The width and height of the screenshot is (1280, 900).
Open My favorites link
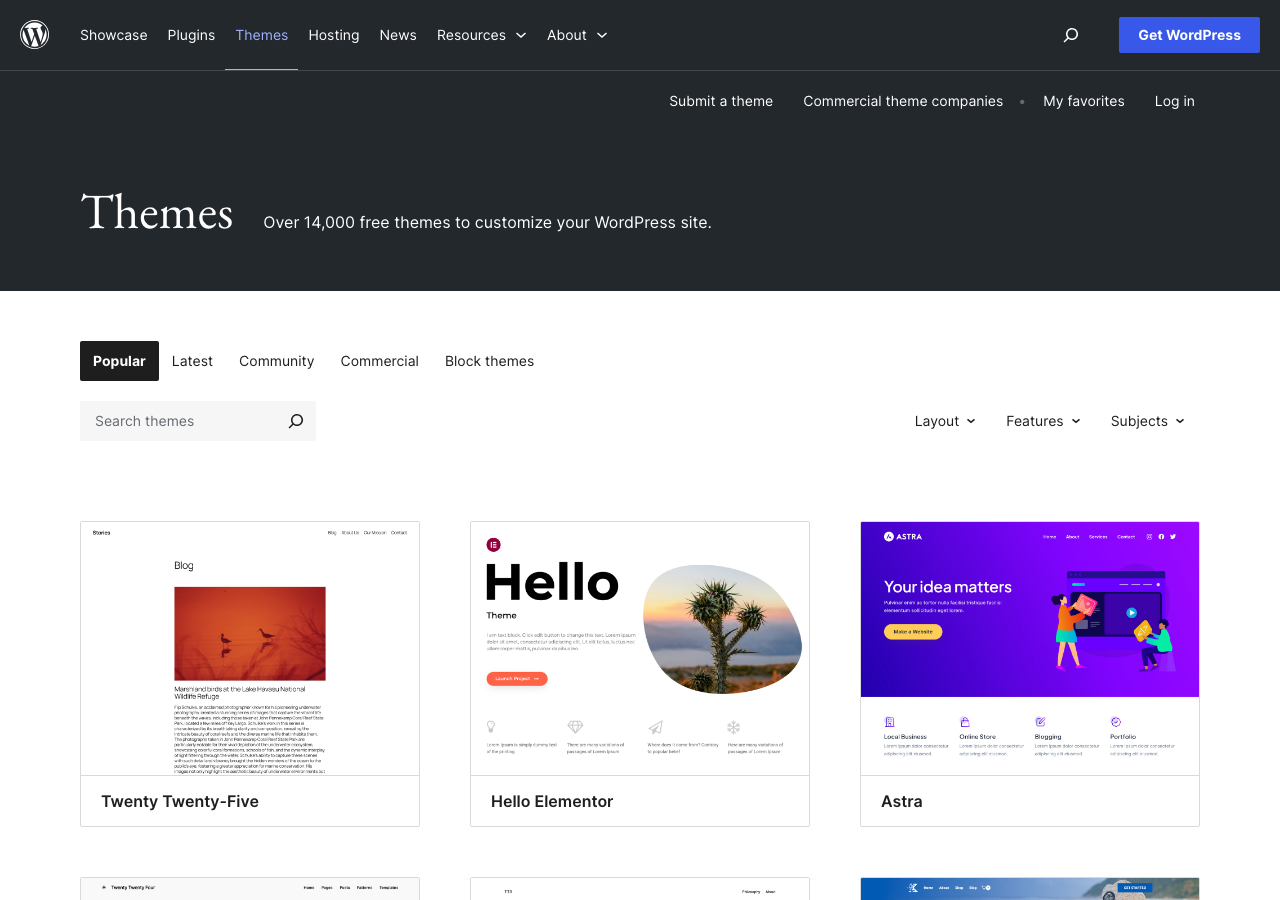(1084, 101)
